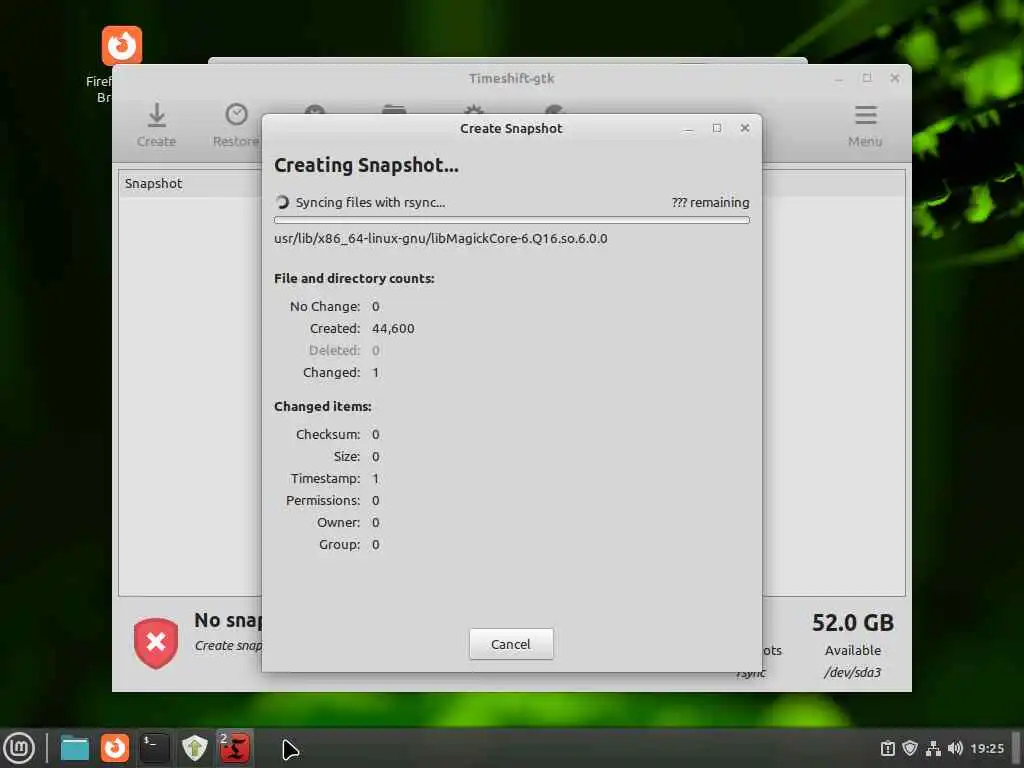The height and width of the screenshot is (768, 1024).
Task: Click the syncing spinner icon
Action: click(282, 202)
